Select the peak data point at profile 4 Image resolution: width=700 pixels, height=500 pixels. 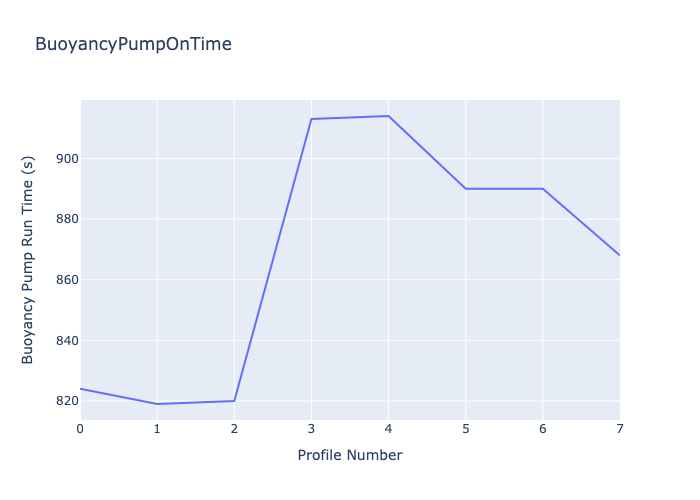point(388,116)
